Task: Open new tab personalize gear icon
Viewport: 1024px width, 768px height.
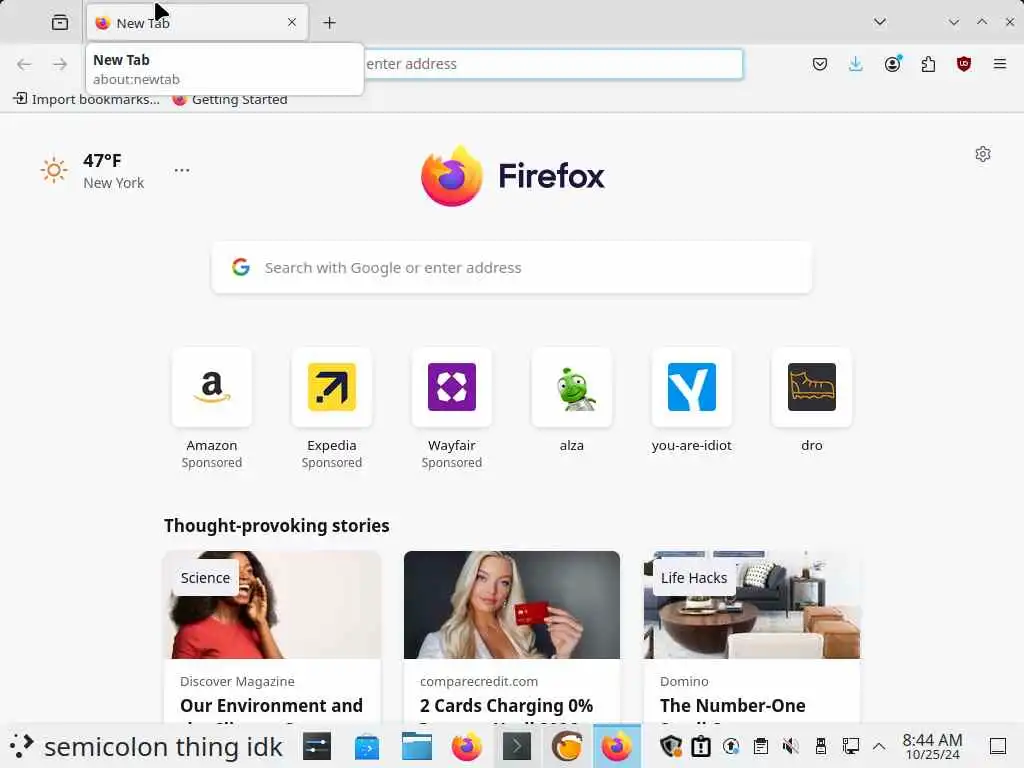Action: 983,154
